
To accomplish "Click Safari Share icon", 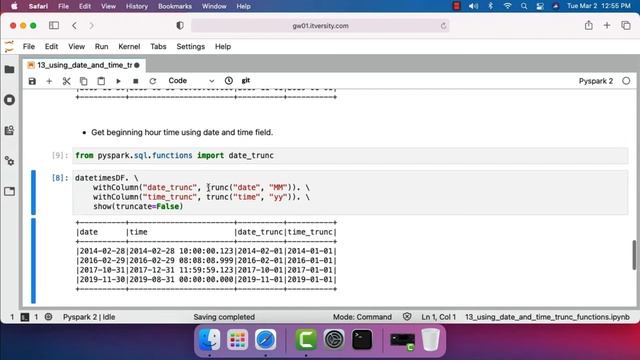I will 588,25.
